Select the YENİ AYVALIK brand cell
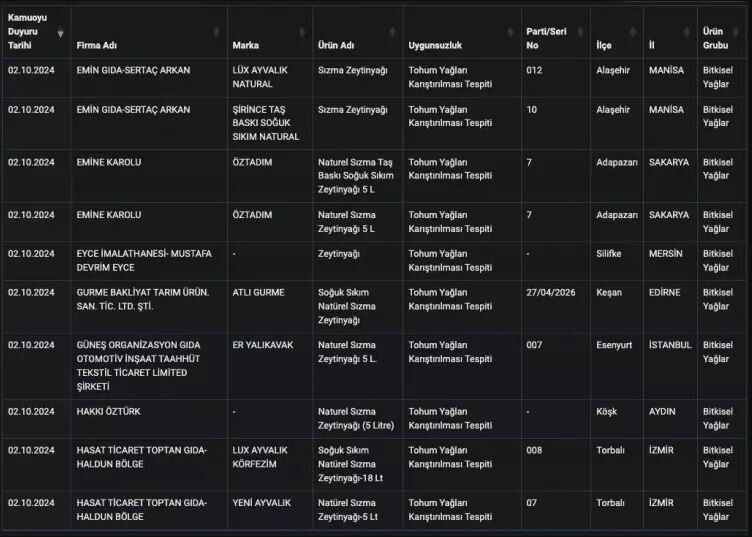This screenshot has height=537, width=752. click(x=261, y=502)
